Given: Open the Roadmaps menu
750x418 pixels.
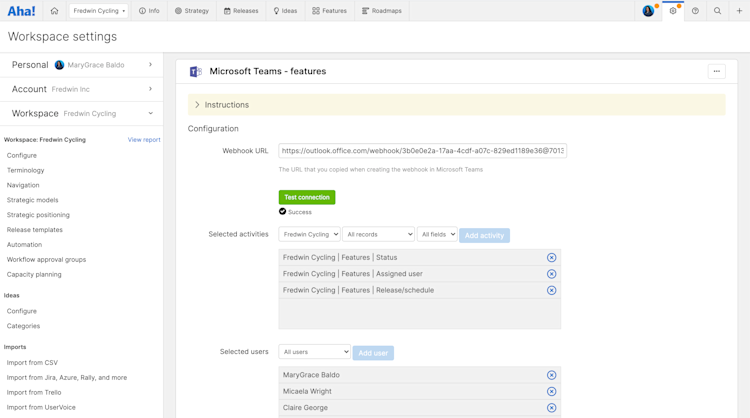Looking at the screenshot, I should 382,11.
